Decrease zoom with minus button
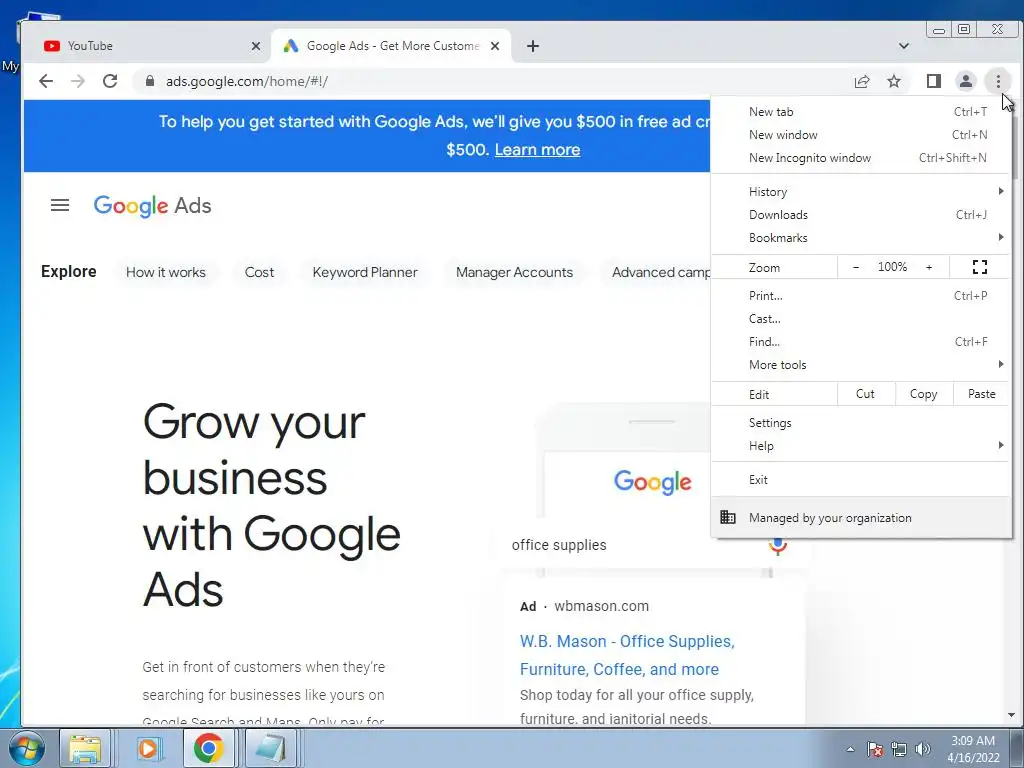 pos(856,267)
